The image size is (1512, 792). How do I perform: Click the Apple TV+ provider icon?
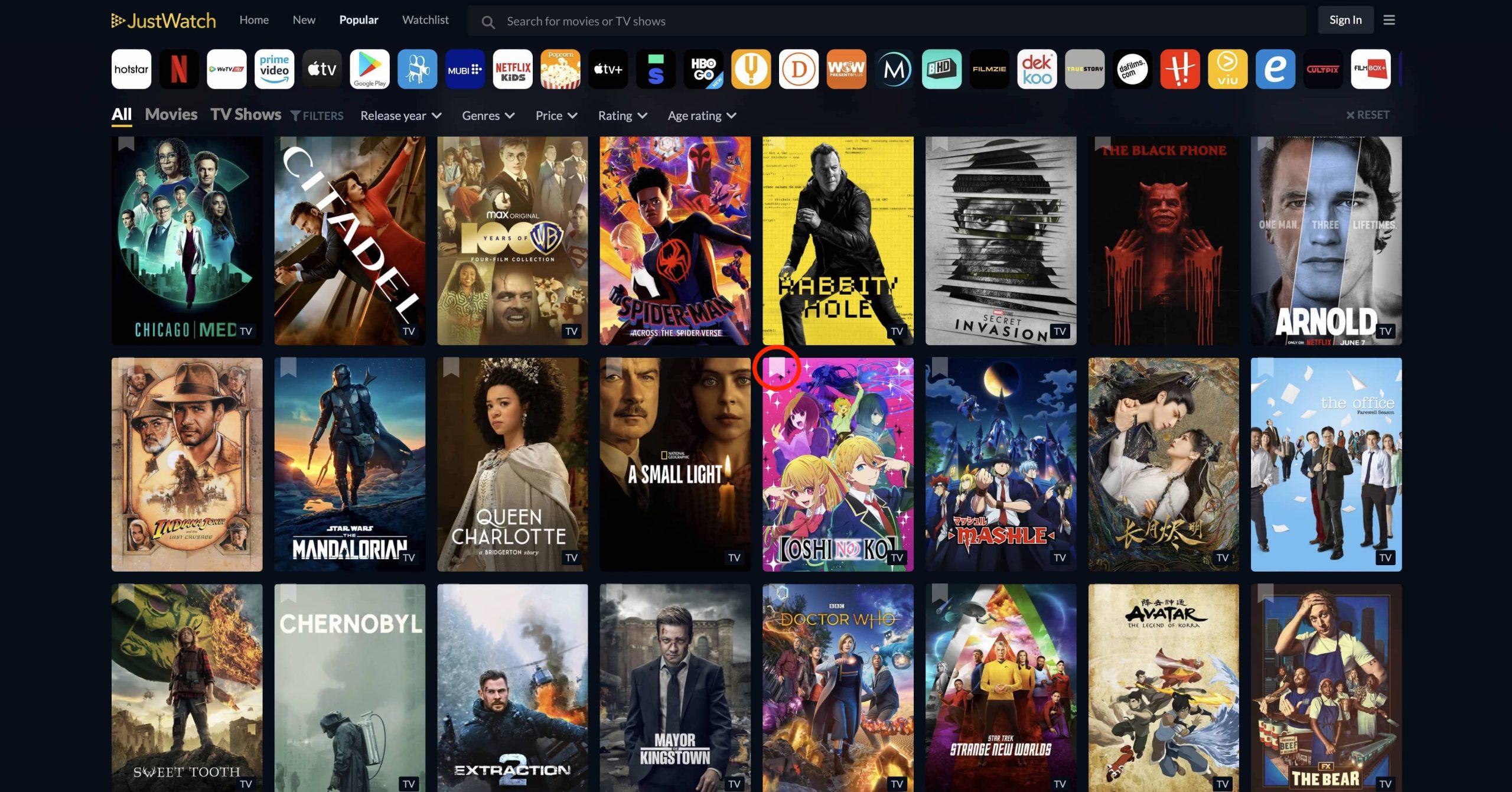[x=608, y=69]
